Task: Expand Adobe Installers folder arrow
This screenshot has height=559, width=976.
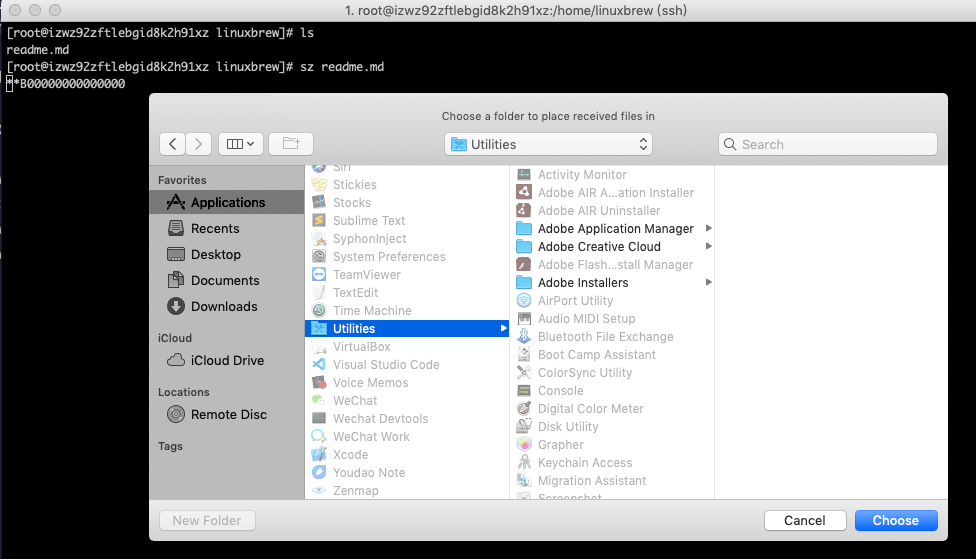Action: [708, 283]
